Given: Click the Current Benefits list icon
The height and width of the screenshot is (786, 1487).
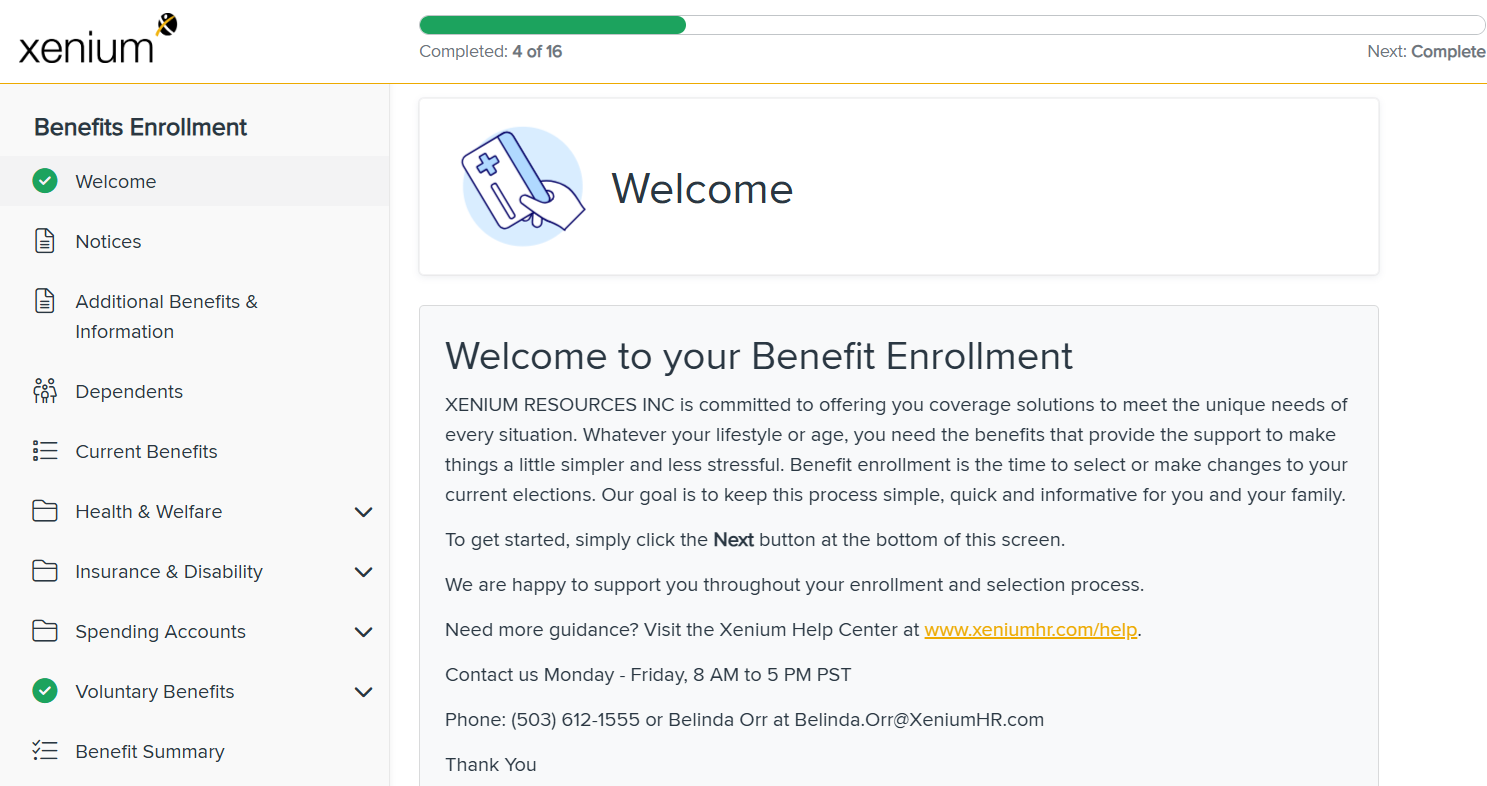Looking at the screenshot, I should click(45, 451).
